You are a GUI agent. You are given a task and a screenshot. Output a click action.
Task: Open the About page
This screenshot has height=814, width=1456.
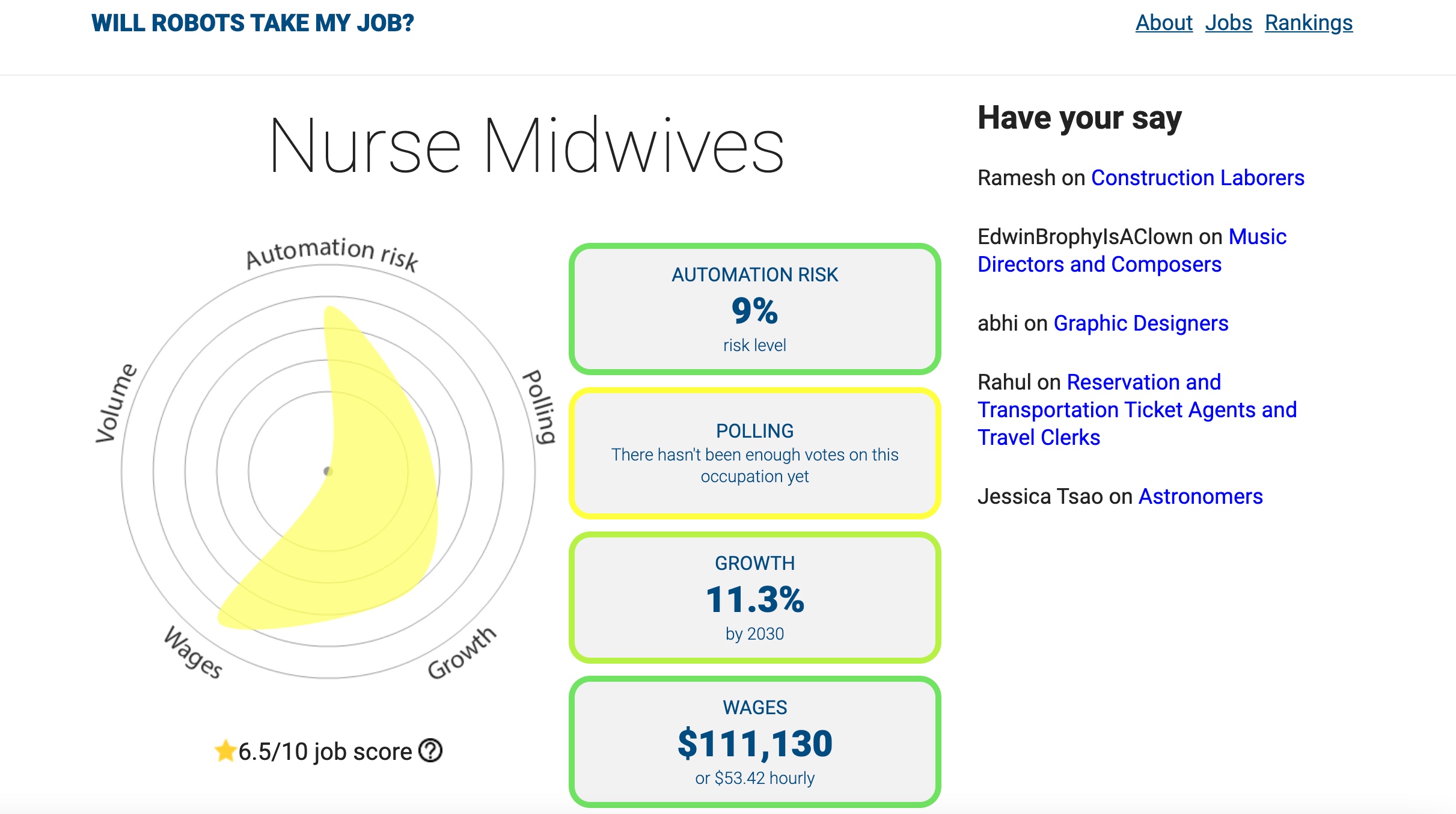point(1163,23)
